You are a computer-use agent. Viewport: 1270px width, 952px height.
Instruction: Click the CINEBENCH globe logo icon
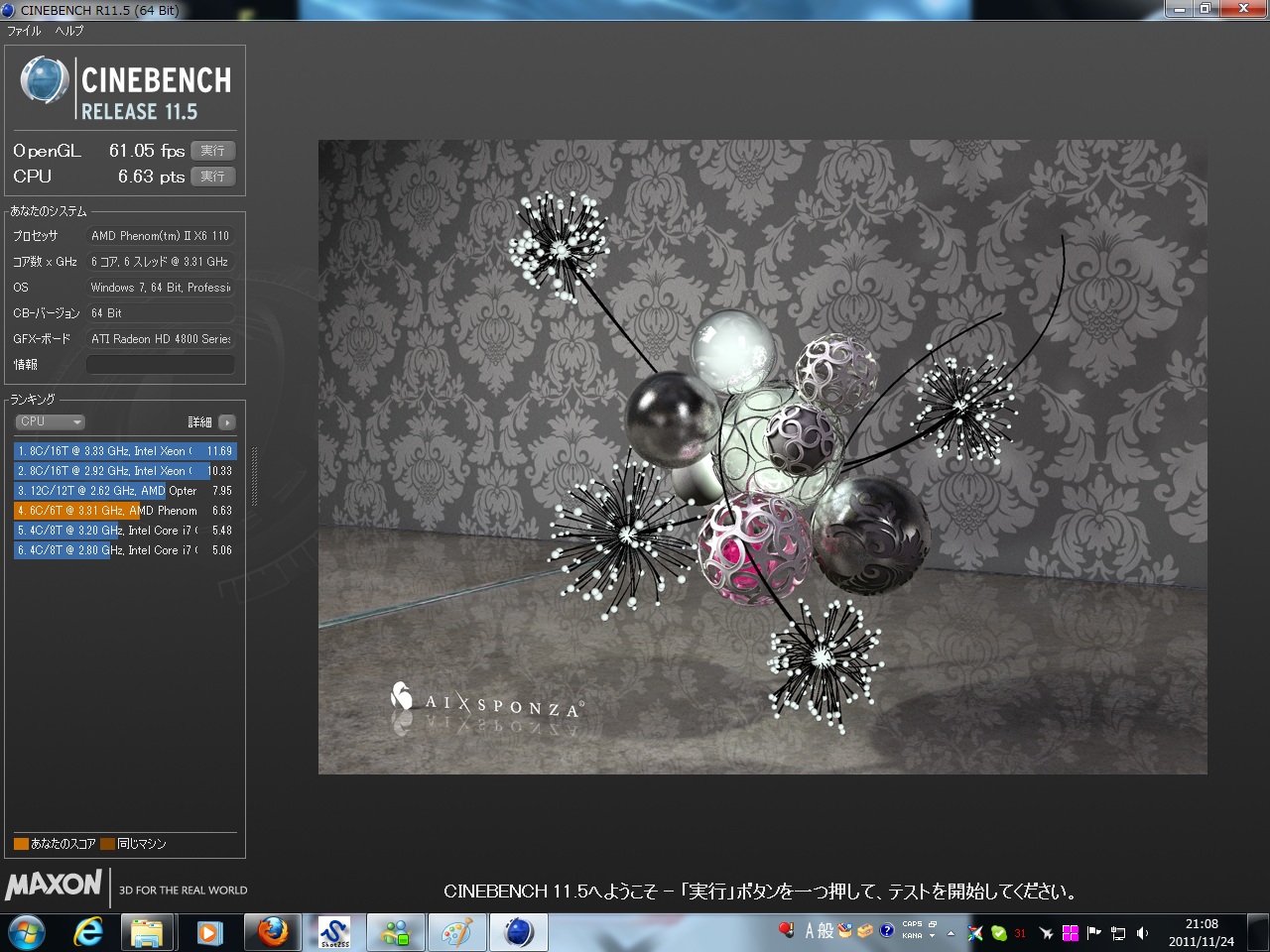[x=45, y=80]
